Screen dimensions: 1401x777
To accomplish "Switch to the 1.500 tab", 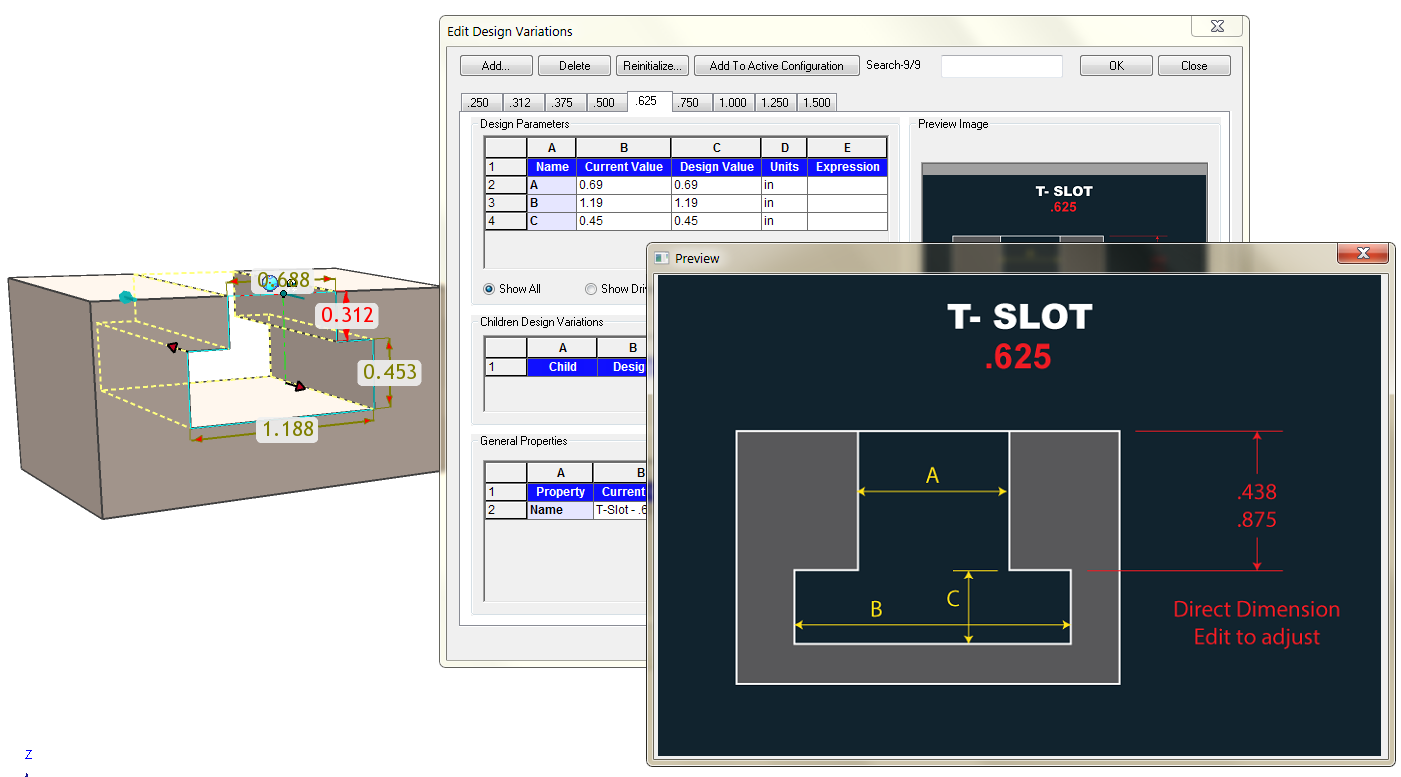I will click(816, 103).
